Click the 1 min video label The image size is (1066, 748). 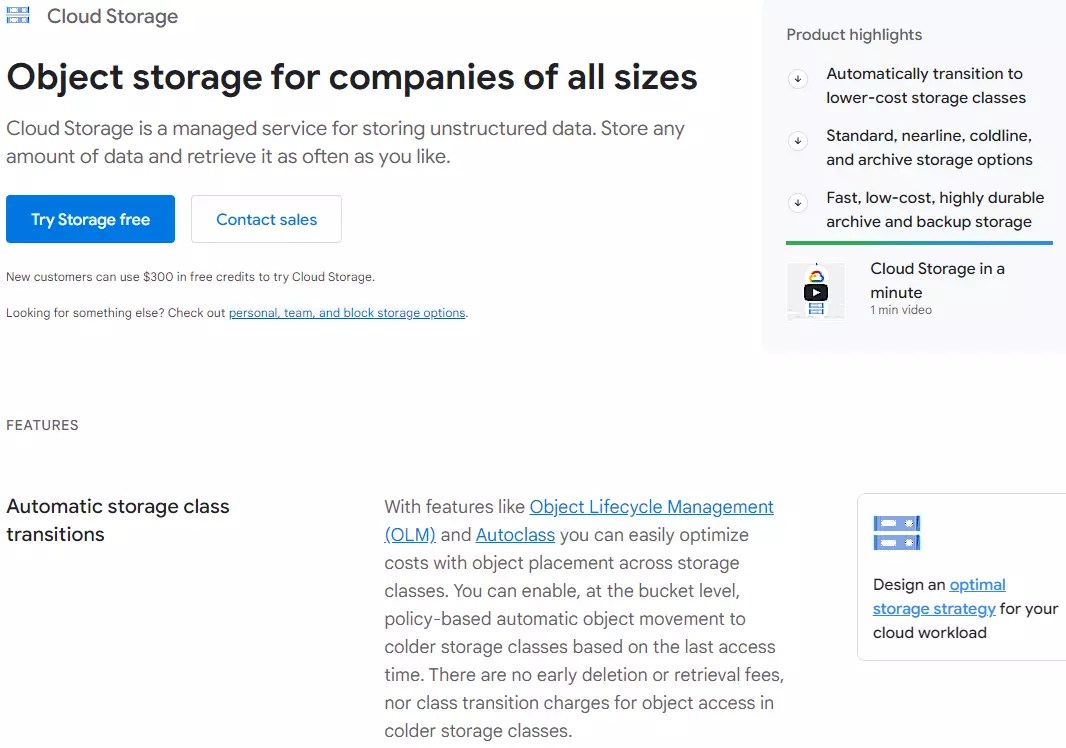[x=899, y=310]
